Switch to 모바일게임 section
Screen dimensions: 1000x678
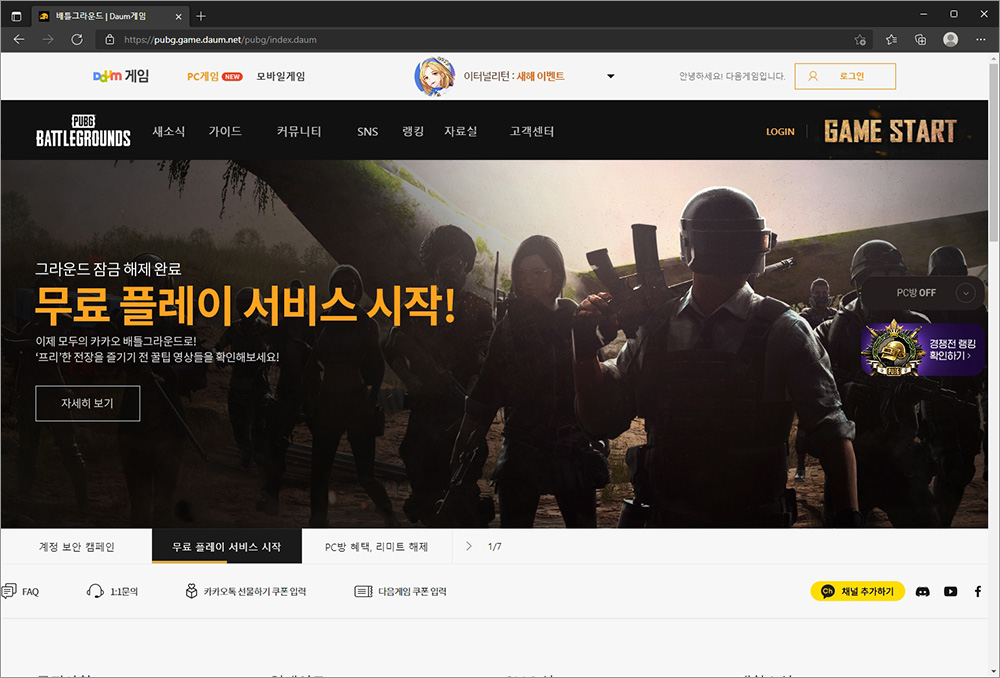coord(281,77)
